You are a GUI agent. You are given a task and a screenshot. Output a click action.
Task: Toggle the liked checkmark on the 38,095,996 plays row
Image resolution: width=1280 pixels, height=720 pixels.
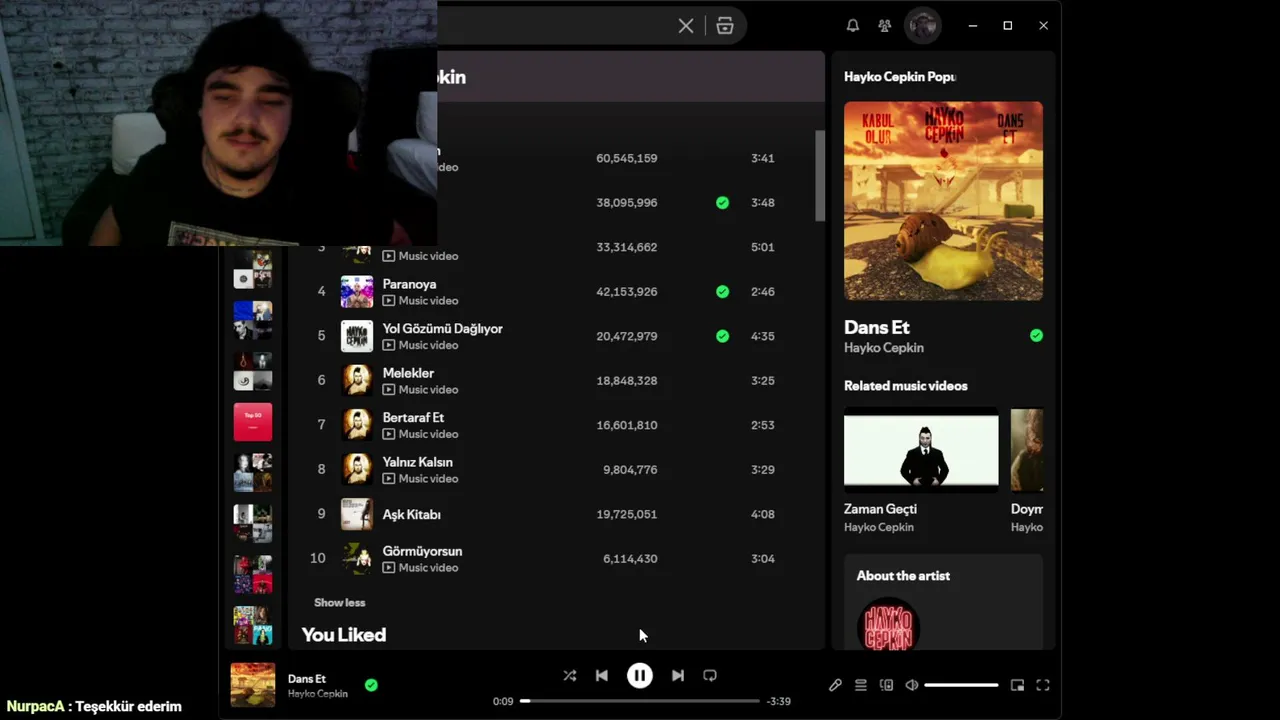tap(722, 203)
